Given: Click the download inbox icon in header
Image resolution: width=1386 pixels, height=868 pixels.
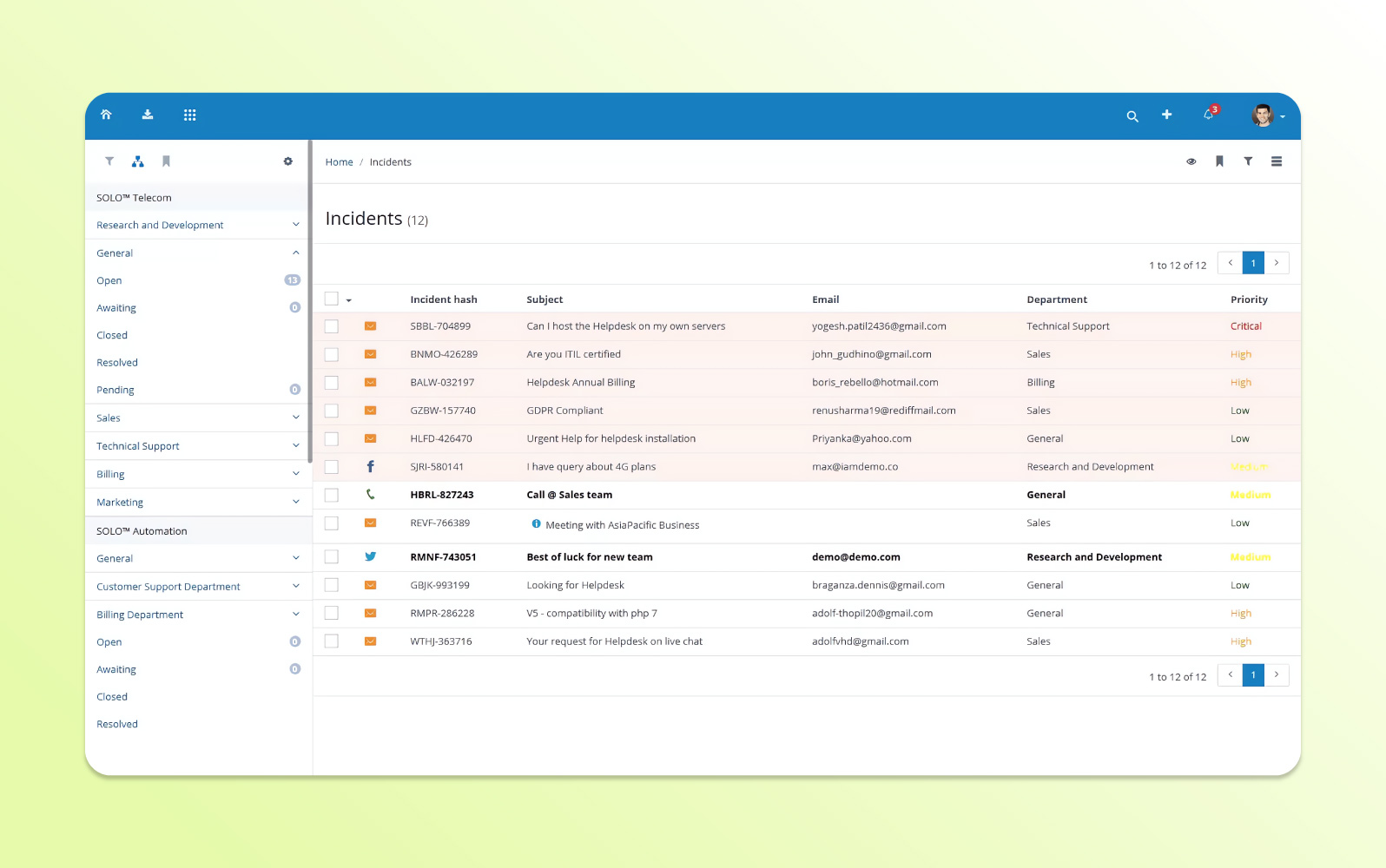Looking at the screenshot, I should pos(148,115).
